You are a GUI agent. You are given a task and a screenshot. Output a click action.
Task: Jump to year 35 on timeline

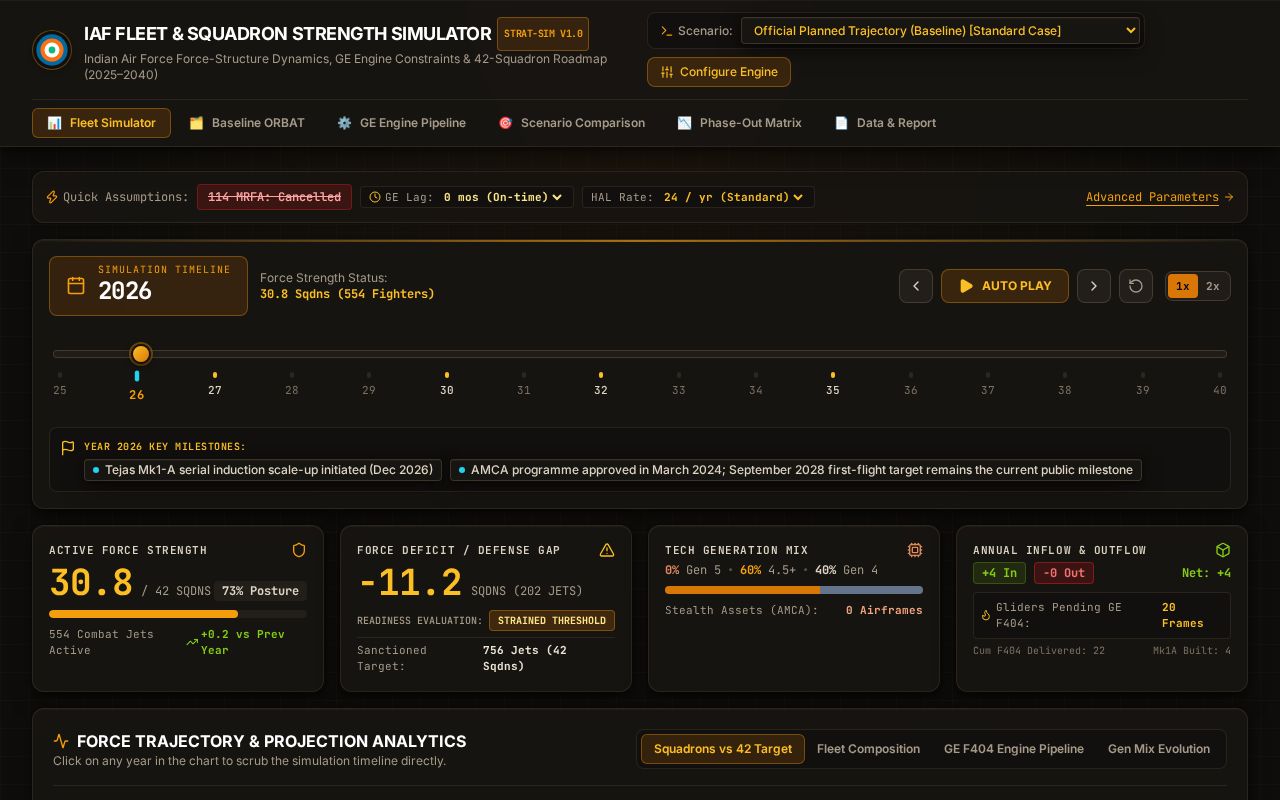click(x=833, y=385)
